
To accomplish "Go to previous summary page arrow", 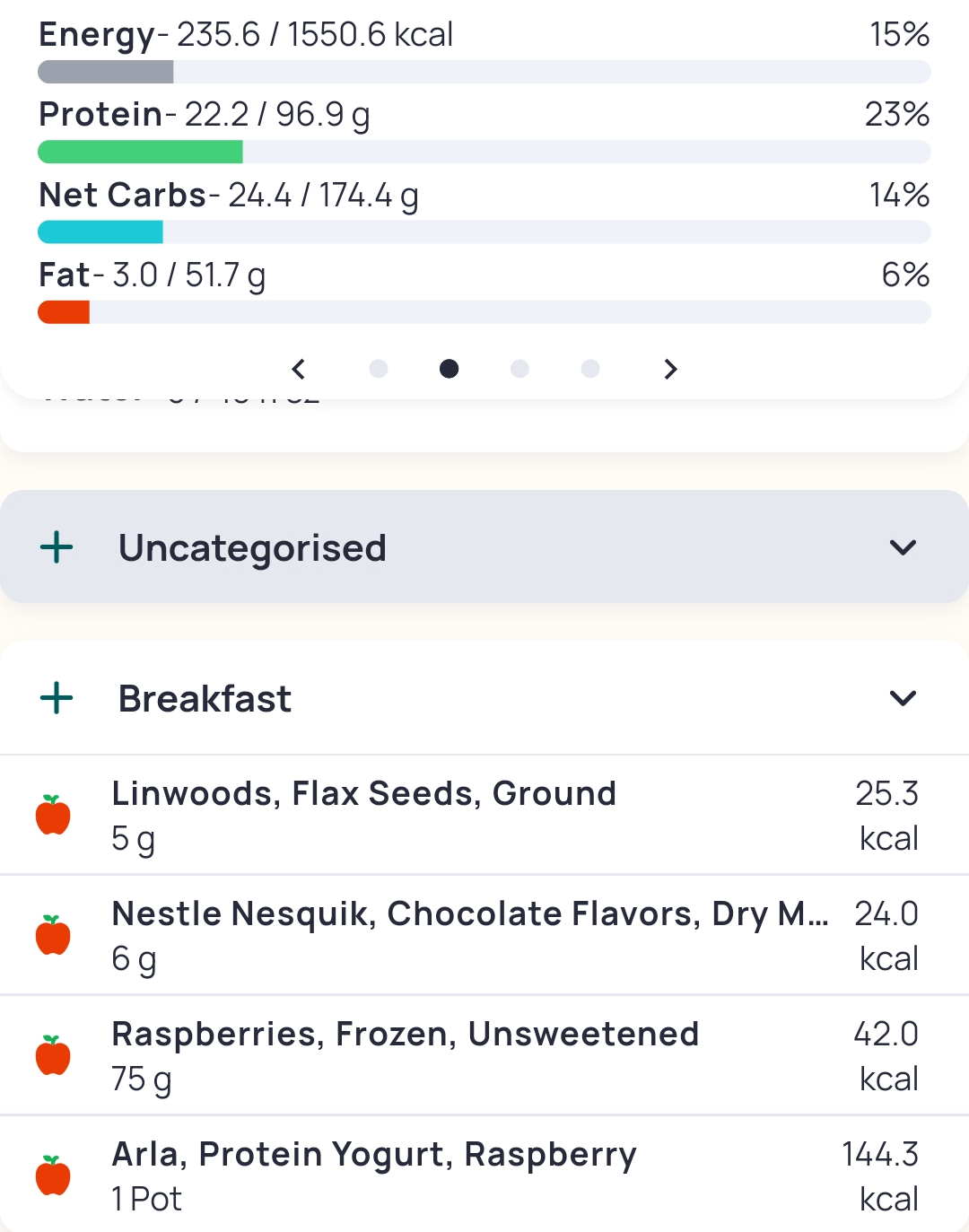I will [x=299, y=369].
